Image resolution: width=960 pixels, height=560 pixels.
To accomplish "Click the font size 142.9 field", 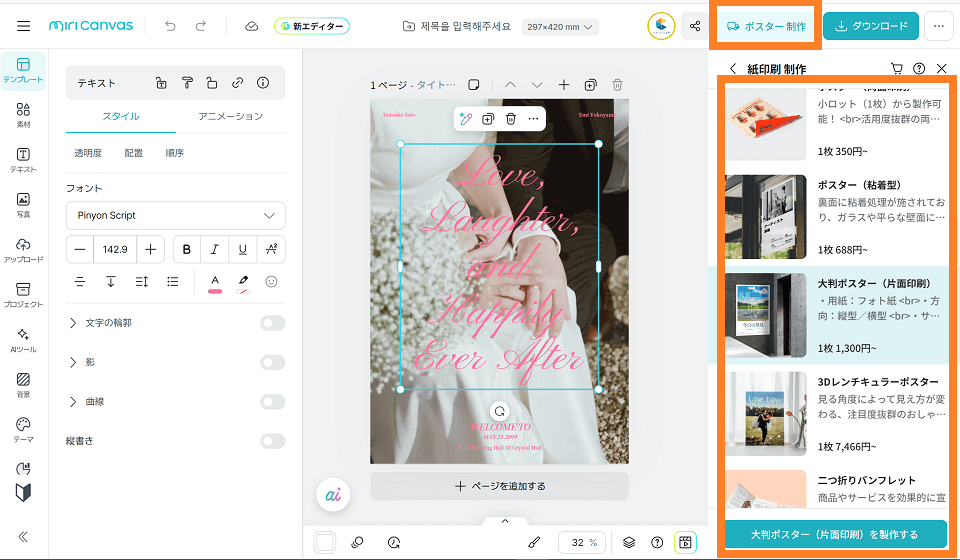I will (115, 249).
